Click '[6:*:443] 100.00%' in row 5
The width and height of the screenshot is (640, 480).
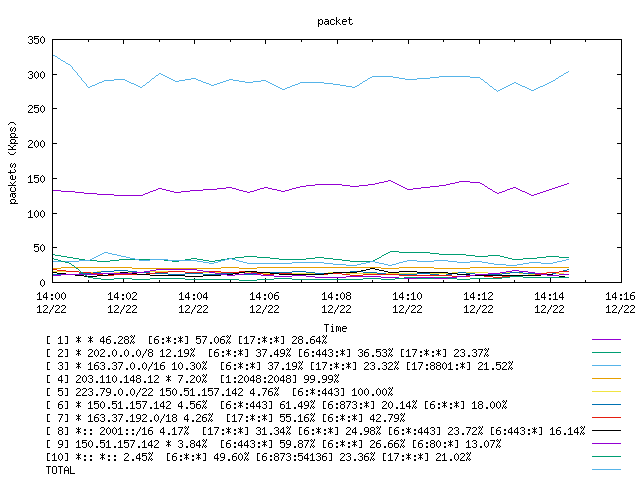pyautogui.click(x=342, y=392)
